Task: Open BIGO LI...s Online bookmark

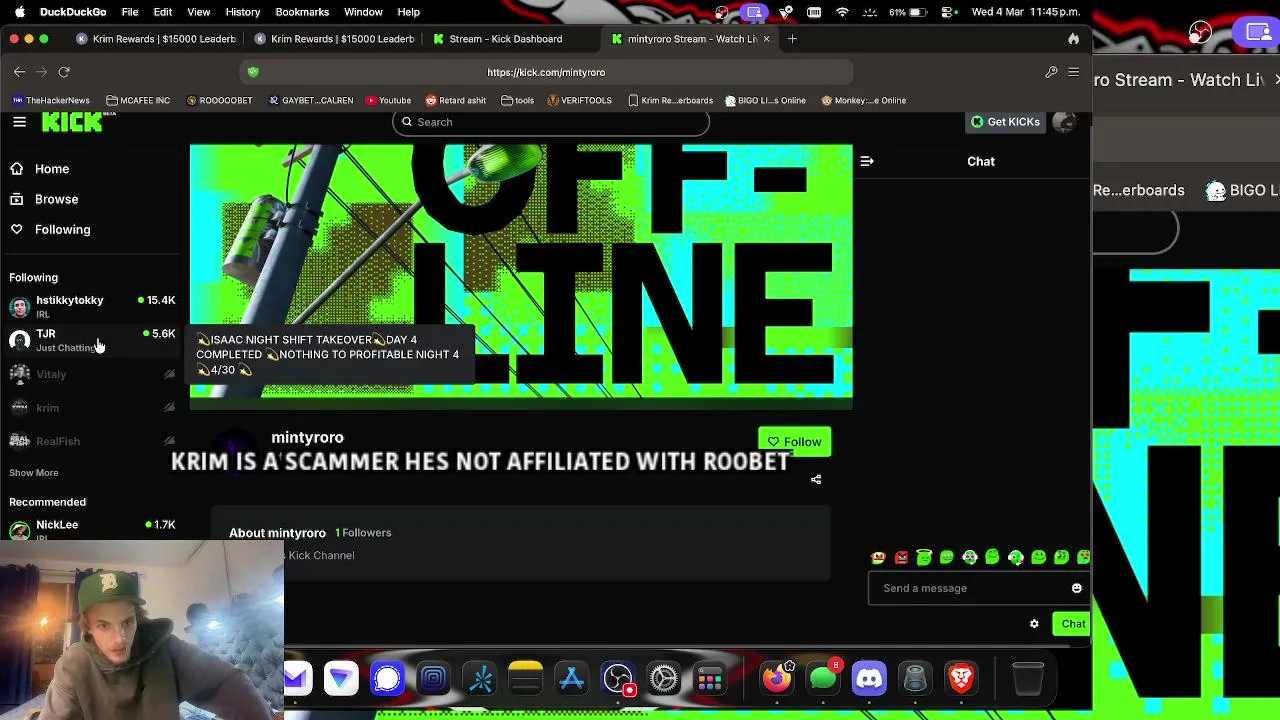Action: (x=765, y=100)
